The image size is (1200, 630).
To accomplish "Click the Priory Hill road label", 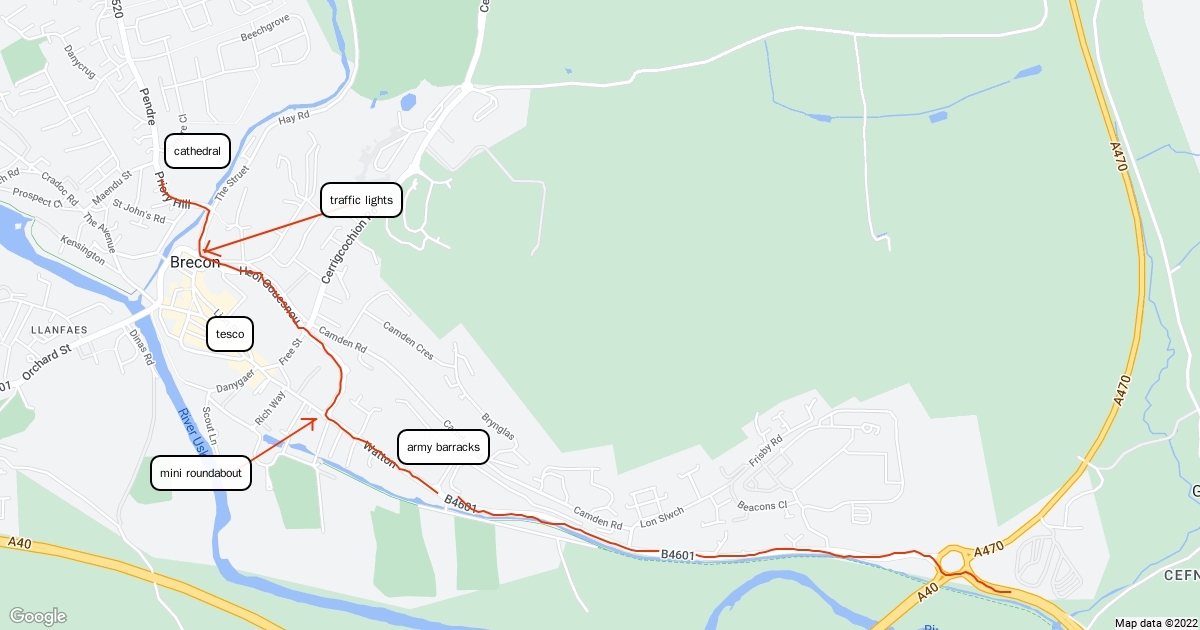I will point(172,194).
